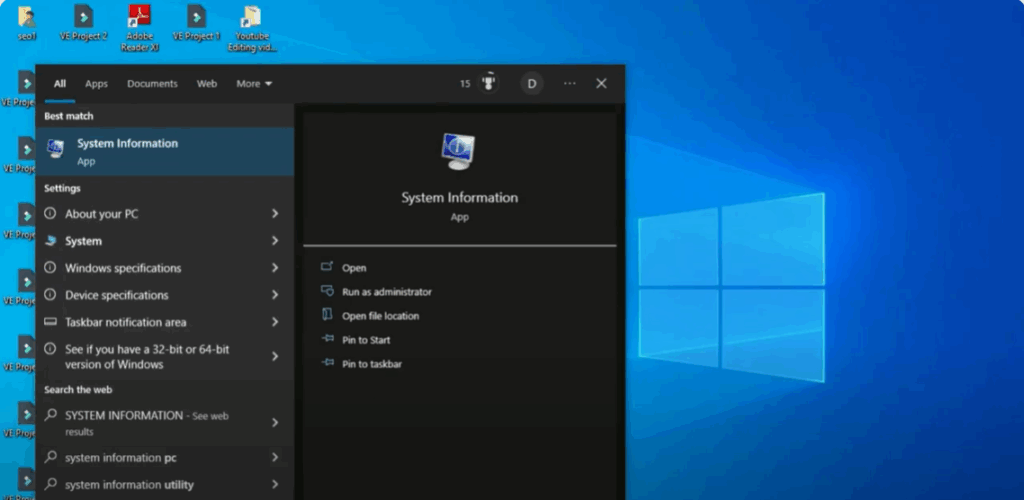This screenshot has height=500, width=1024.
Task: Switch to the Apps search tab
Action: click(96, 84)
